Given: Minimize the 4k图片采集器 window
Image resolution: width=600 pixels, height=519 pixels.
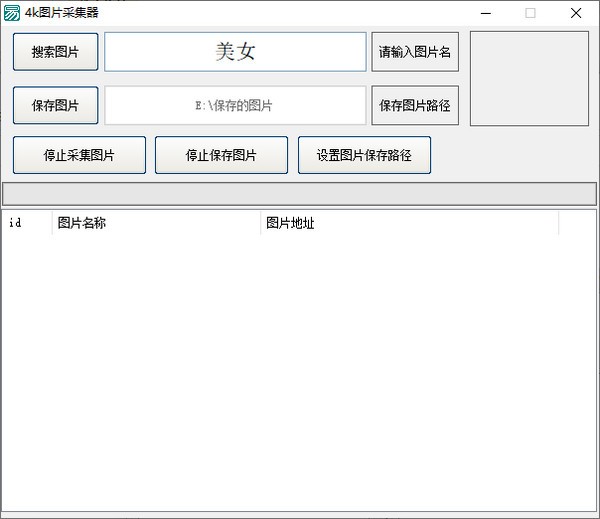Looking at the screenshot, I should pyautogui.click(x=486, y=13).
